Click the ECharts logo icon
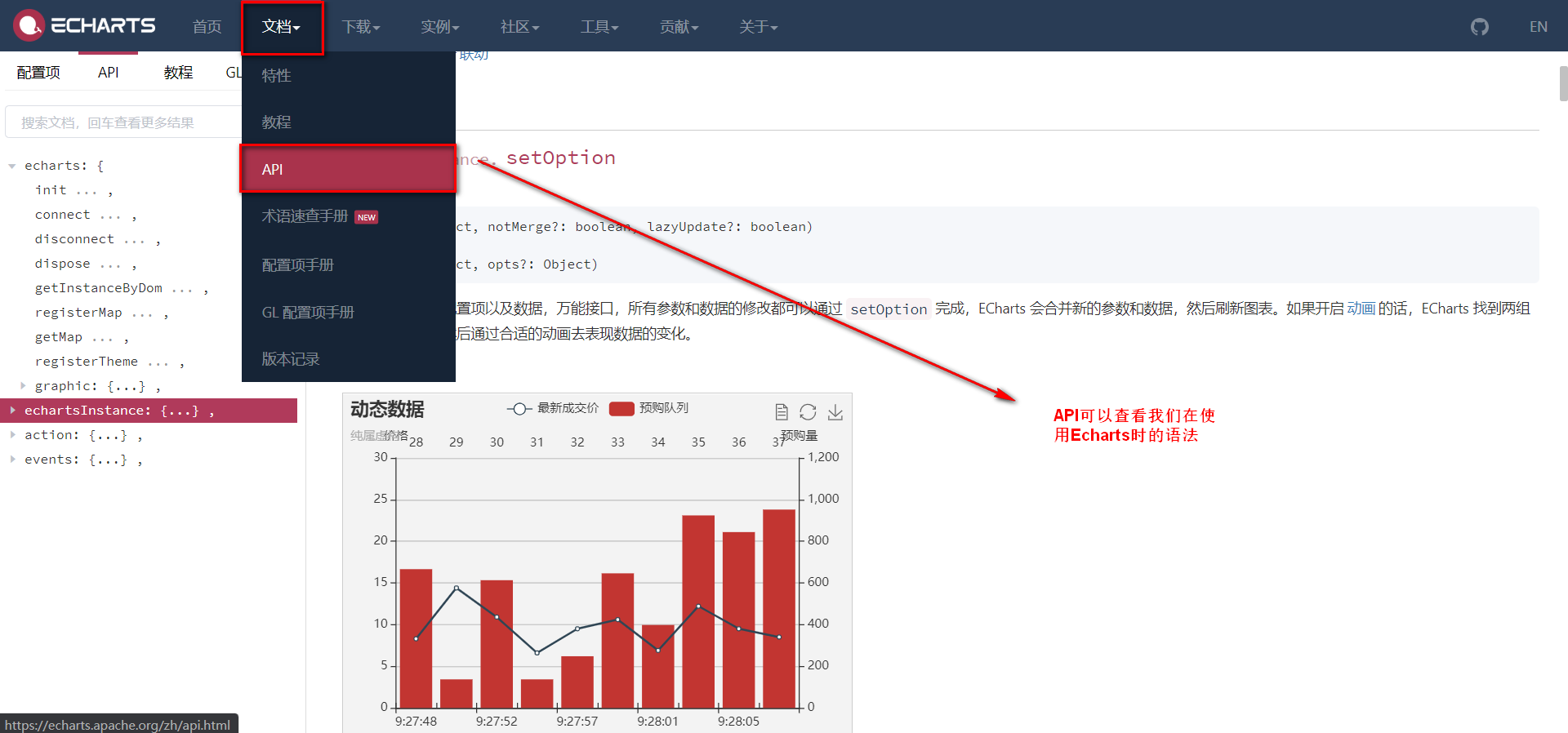The height and width of the screenshot is (733, 1568). 29,25
